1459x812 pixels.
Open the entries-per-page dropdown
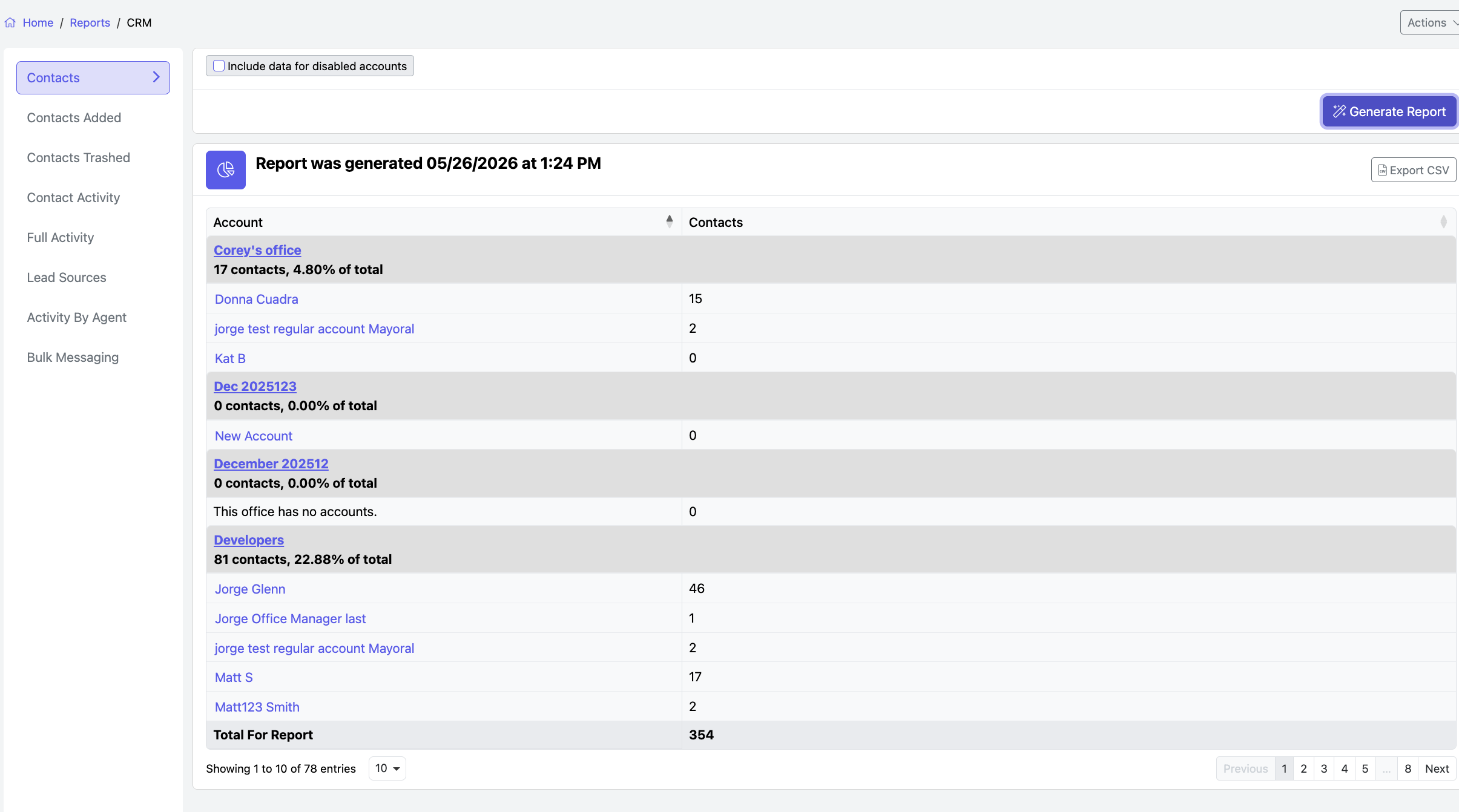[x=387, y=768]
